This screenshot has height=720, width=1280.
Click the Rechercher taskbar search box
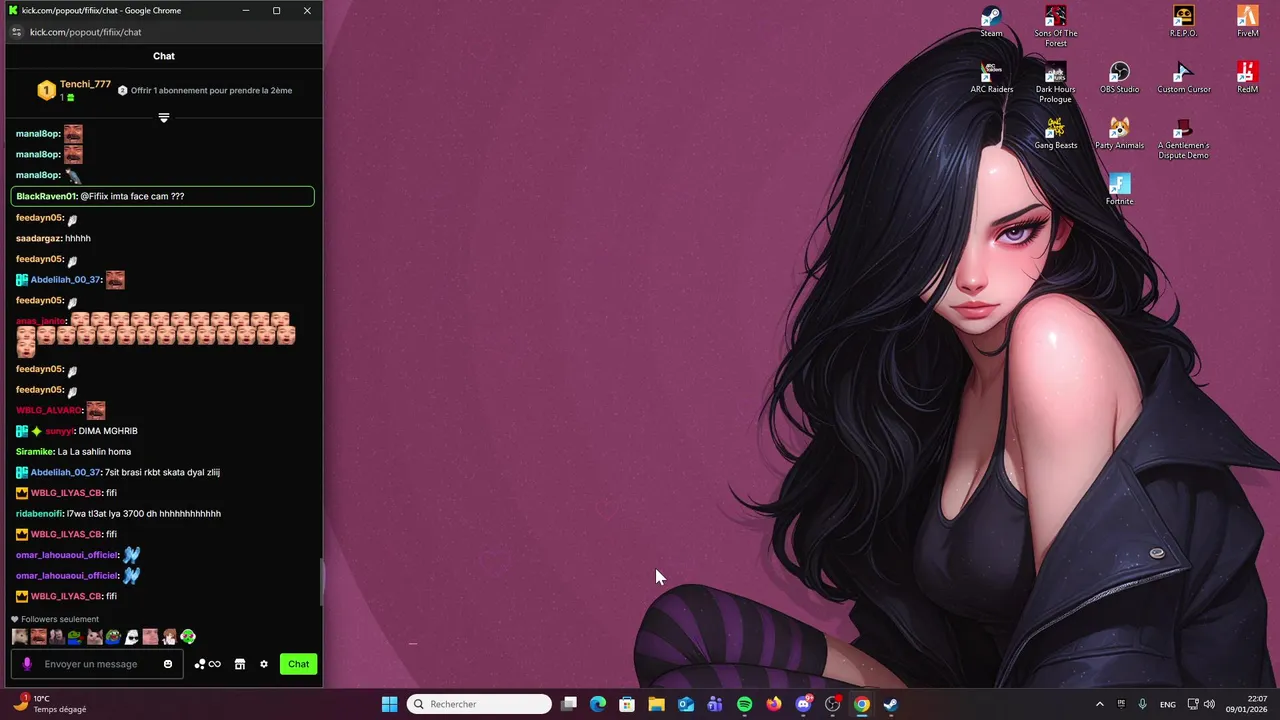click(x=479, y=704)
